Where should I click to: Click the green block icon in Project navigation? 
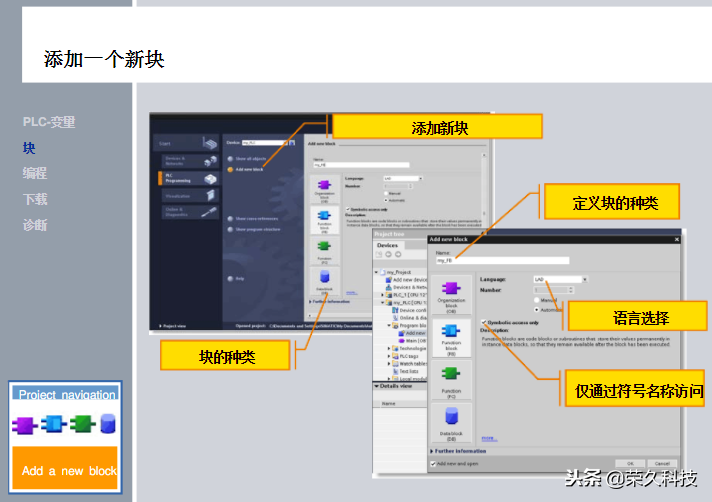pos(83,424)
